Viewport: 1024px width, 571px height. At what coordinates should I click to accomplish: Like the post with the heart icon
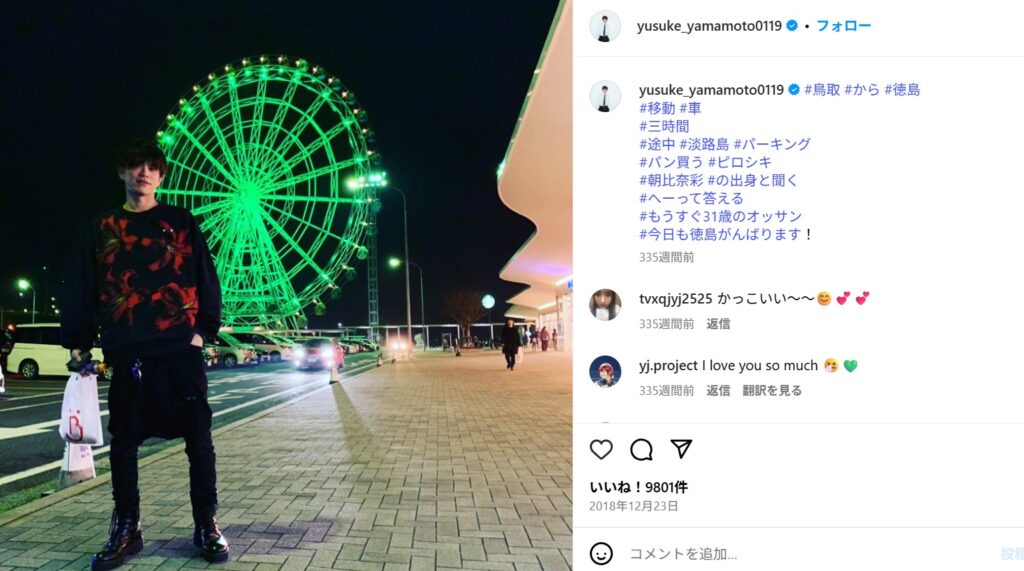pyautogui.click(x=601, y=449)
